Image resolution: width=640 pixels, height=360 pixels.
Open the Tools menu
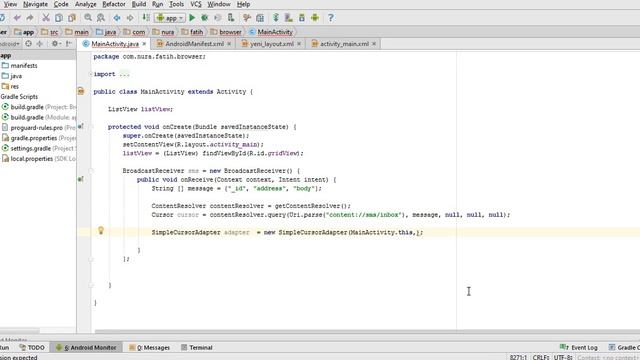tap(176, 4)
